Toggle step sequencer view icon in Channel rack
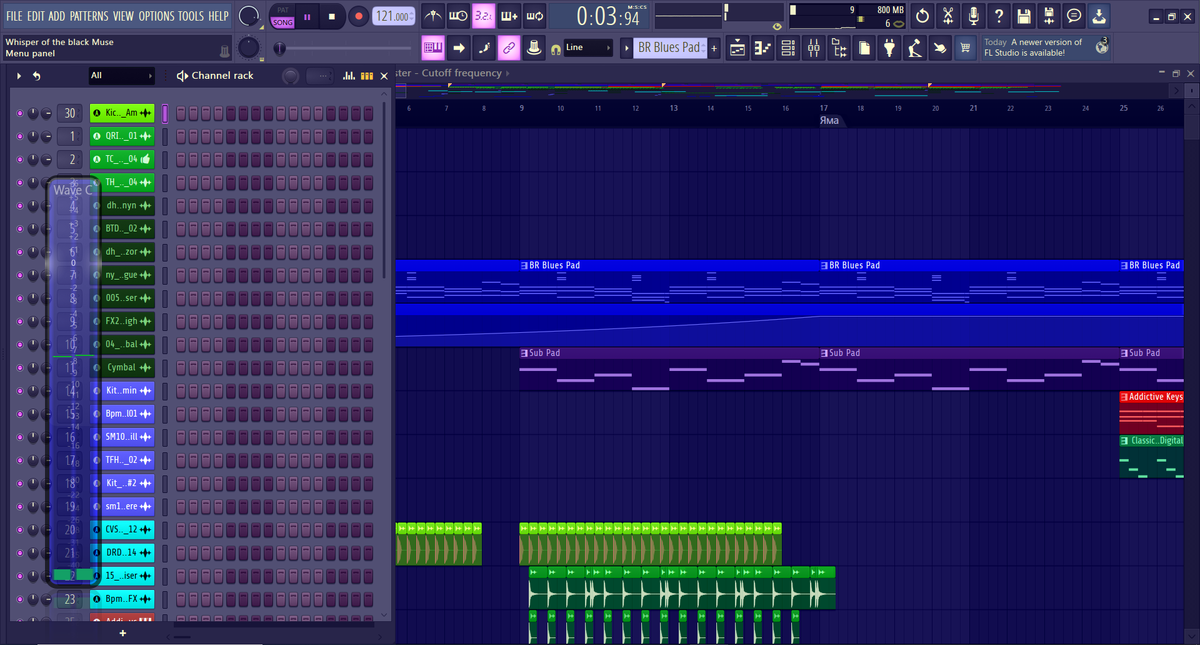 tap(367, 76)
